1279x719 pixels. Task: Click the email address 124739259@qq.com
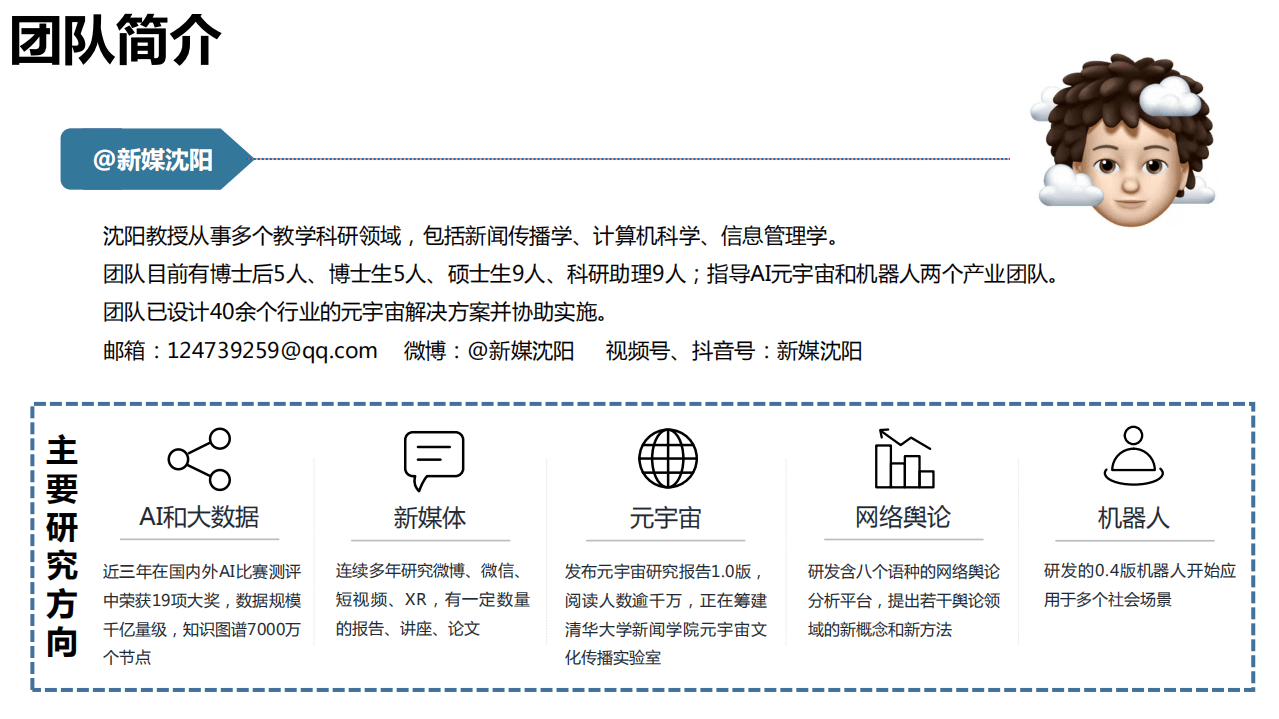coord(272,351)
